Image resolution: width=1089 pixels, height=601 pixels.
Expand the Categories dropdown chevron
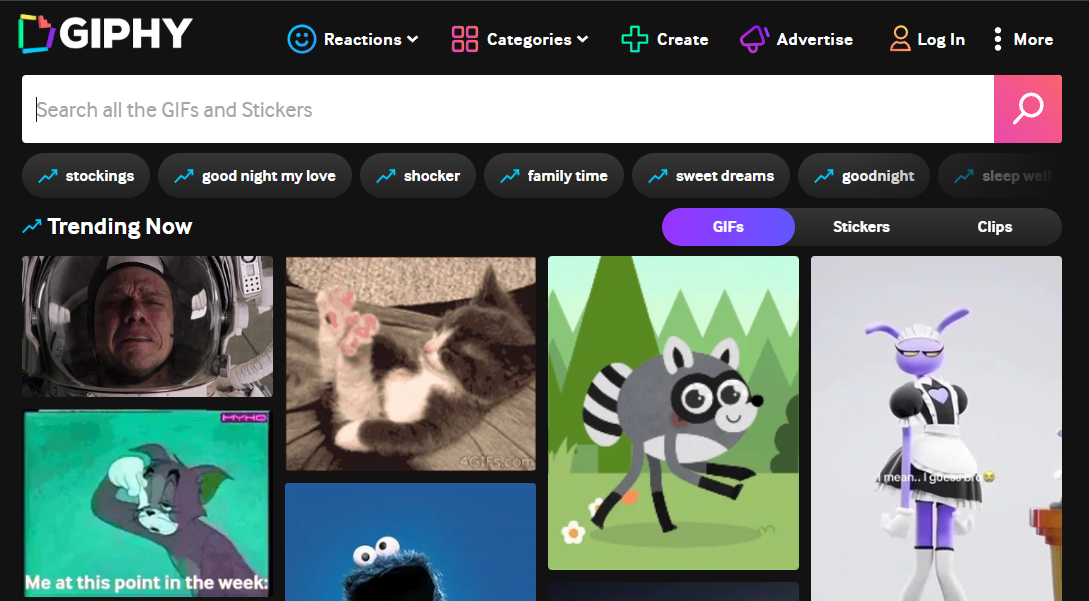[583, 40]
